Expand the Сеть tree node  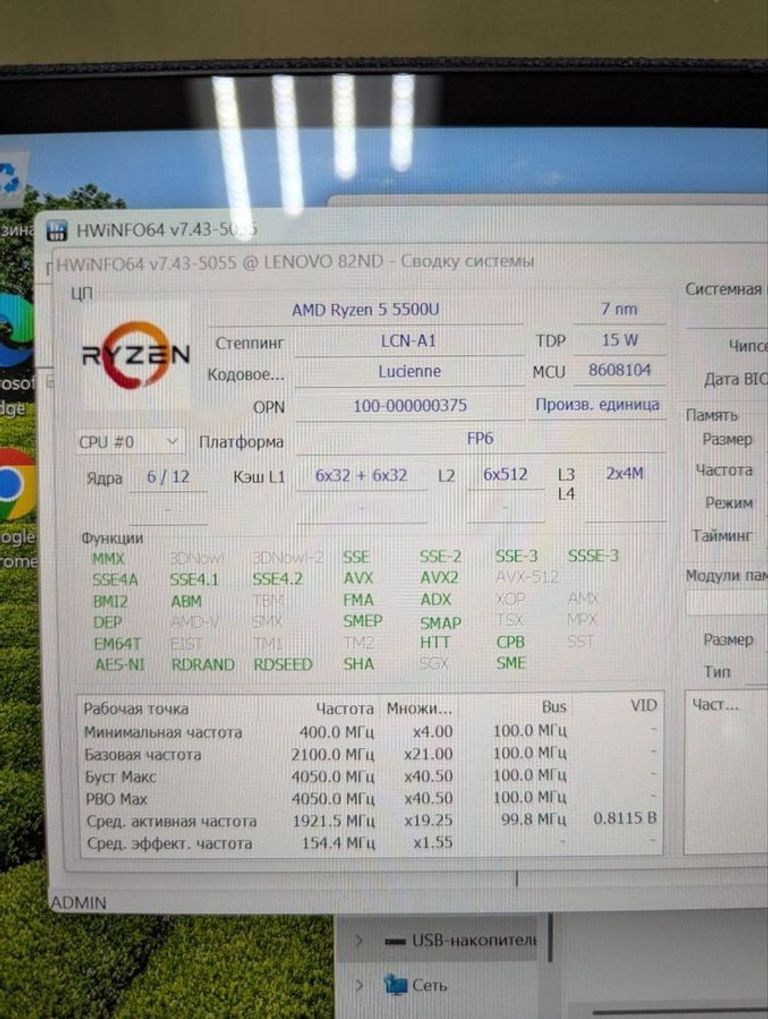click(359, 986)
